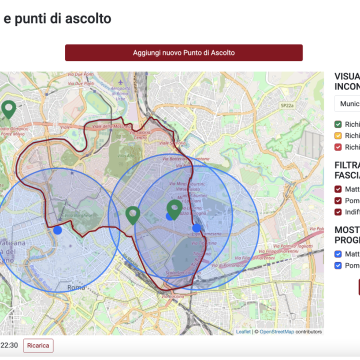Open the Leaflet attribution link
Screen dimensions: 360x360
click(243, 332)
